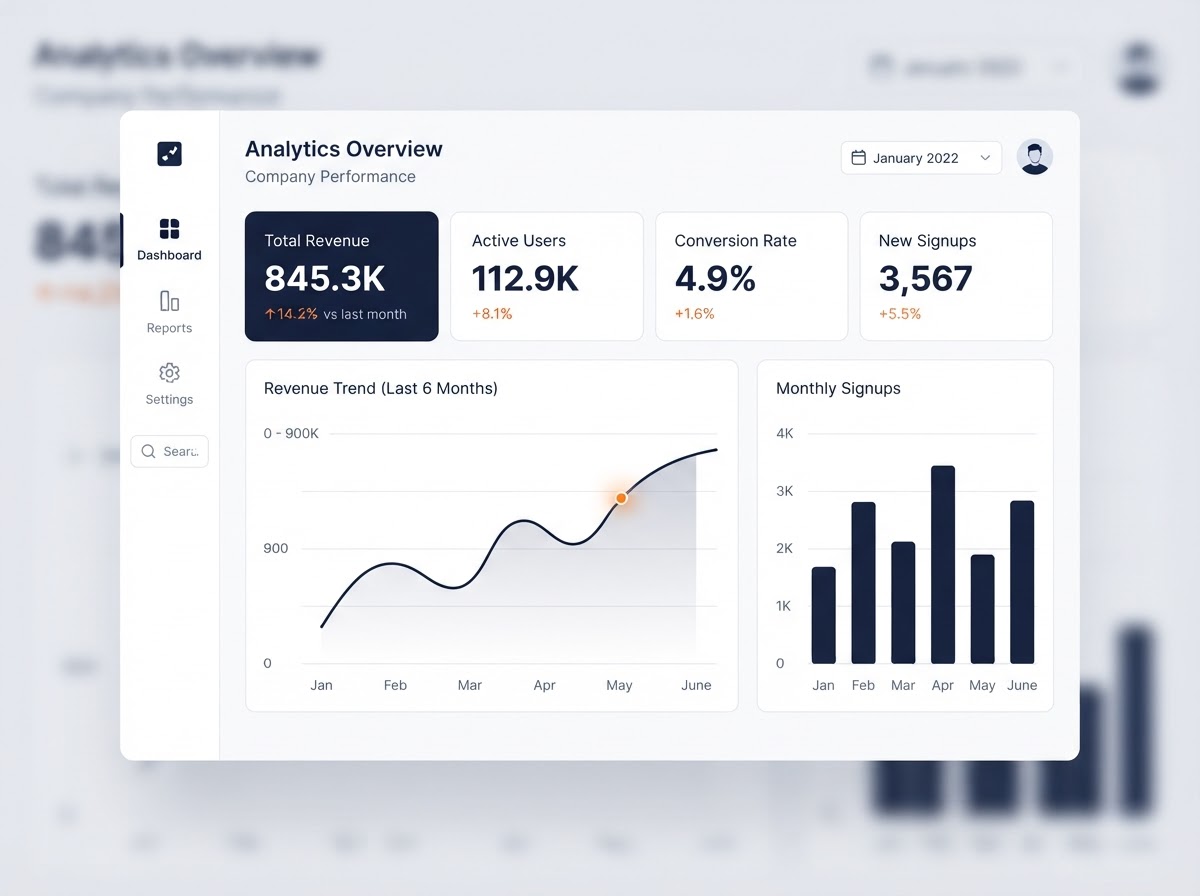
Task: Open the Dashboard section in the sidebar
Action: [169, 240]
